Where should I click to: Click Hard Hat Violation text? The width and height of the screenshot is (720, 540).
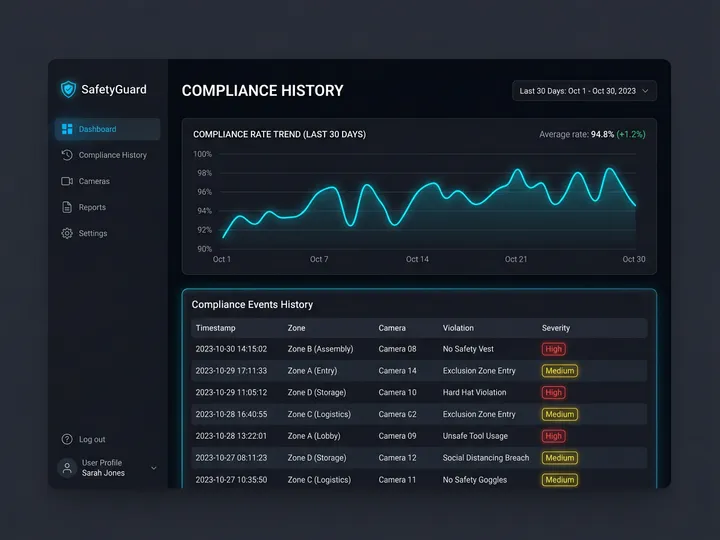pos(474,393)
